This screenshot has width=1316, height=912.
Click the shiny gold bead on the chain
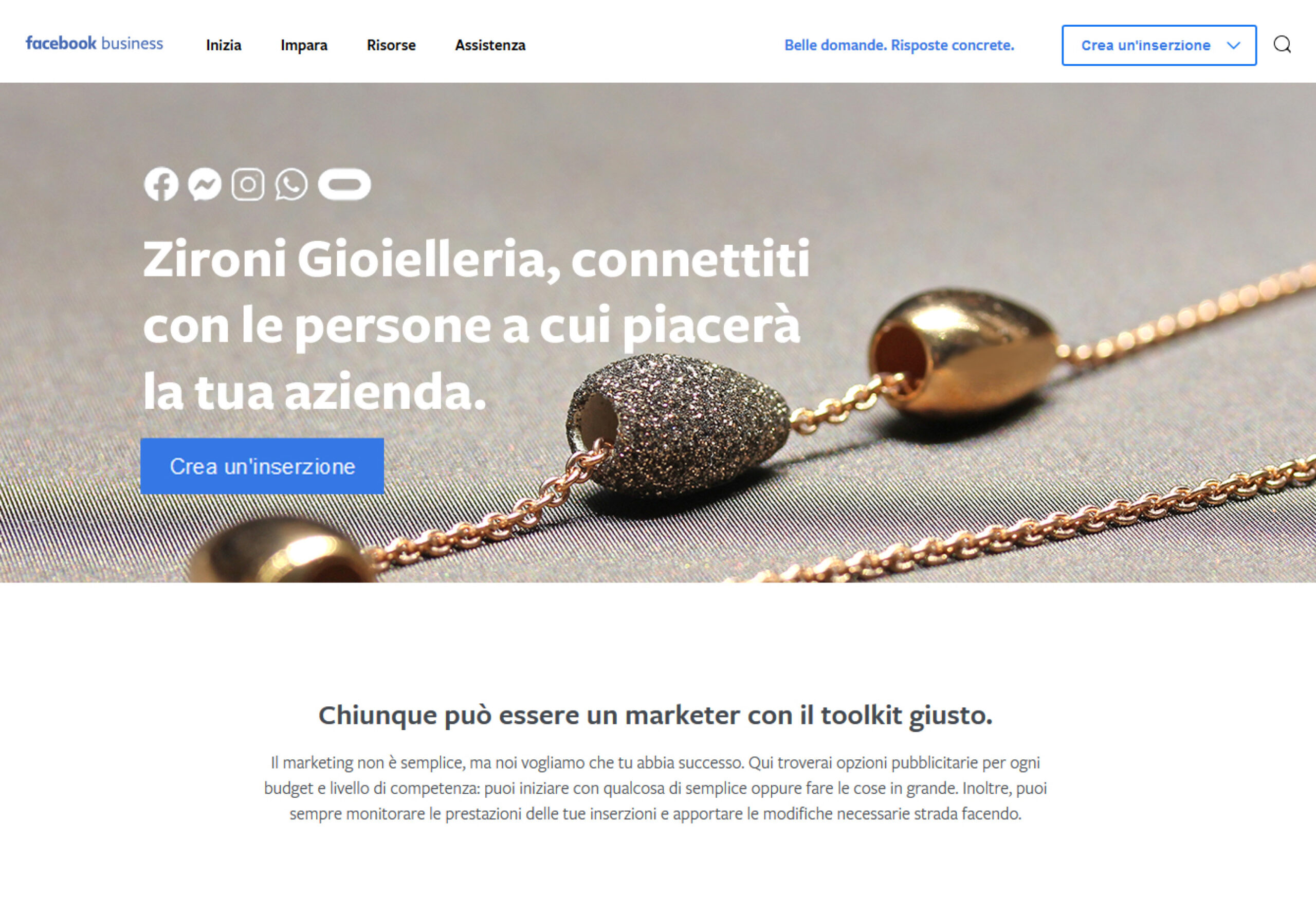pos(964,350)
